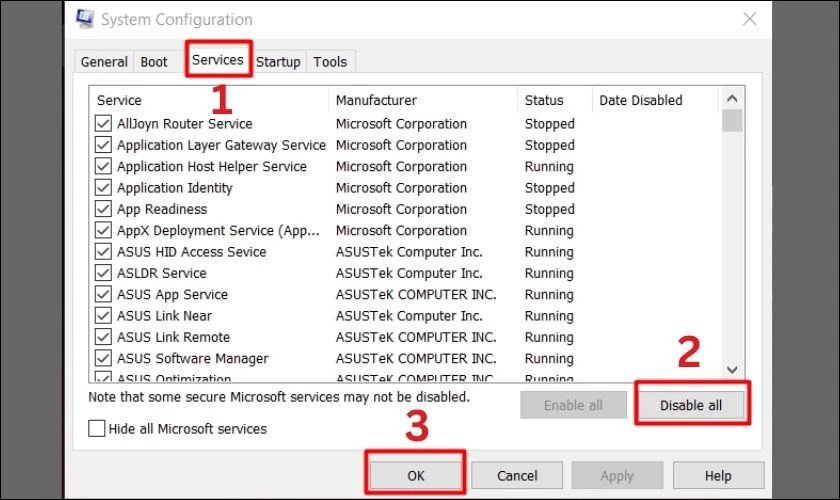Open the Tools tab

coord(330,62)
